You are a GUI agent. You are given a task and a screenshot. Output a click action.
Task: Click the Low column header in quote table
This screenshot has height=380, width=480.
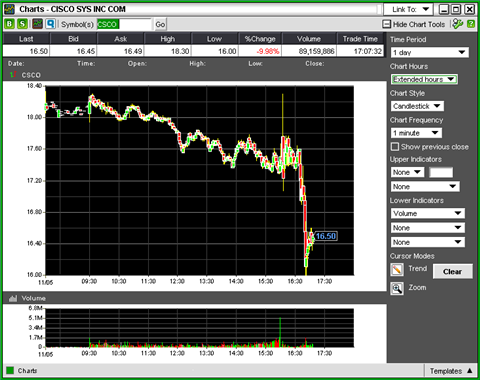pyautogui.click(x=214, y=39)
